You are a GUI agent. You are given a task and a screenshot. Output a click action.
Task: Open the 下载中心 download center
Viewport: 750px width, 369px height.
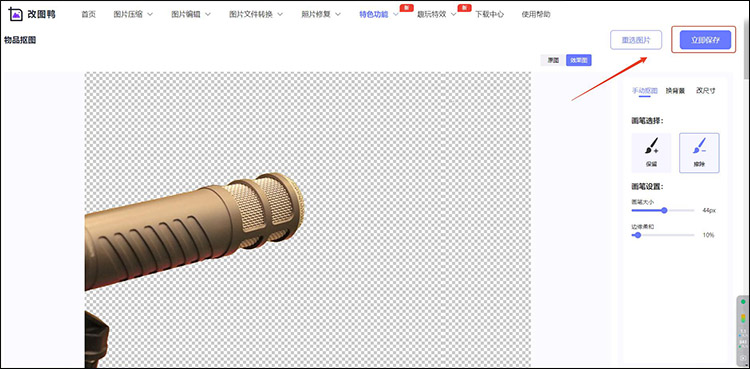coord(489,14)
